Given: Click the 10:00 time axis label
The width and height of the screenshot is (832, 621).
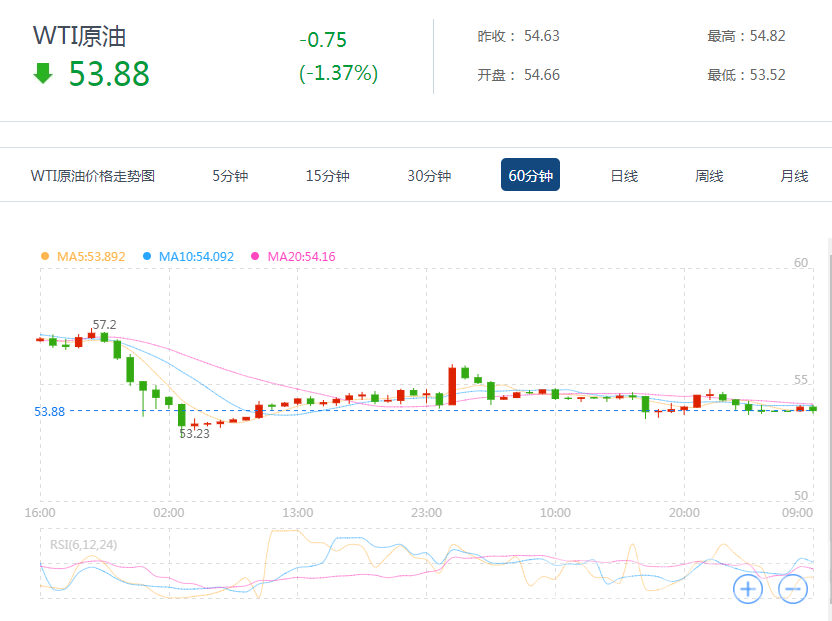Looking at the screenshot, I should point(556,513).
